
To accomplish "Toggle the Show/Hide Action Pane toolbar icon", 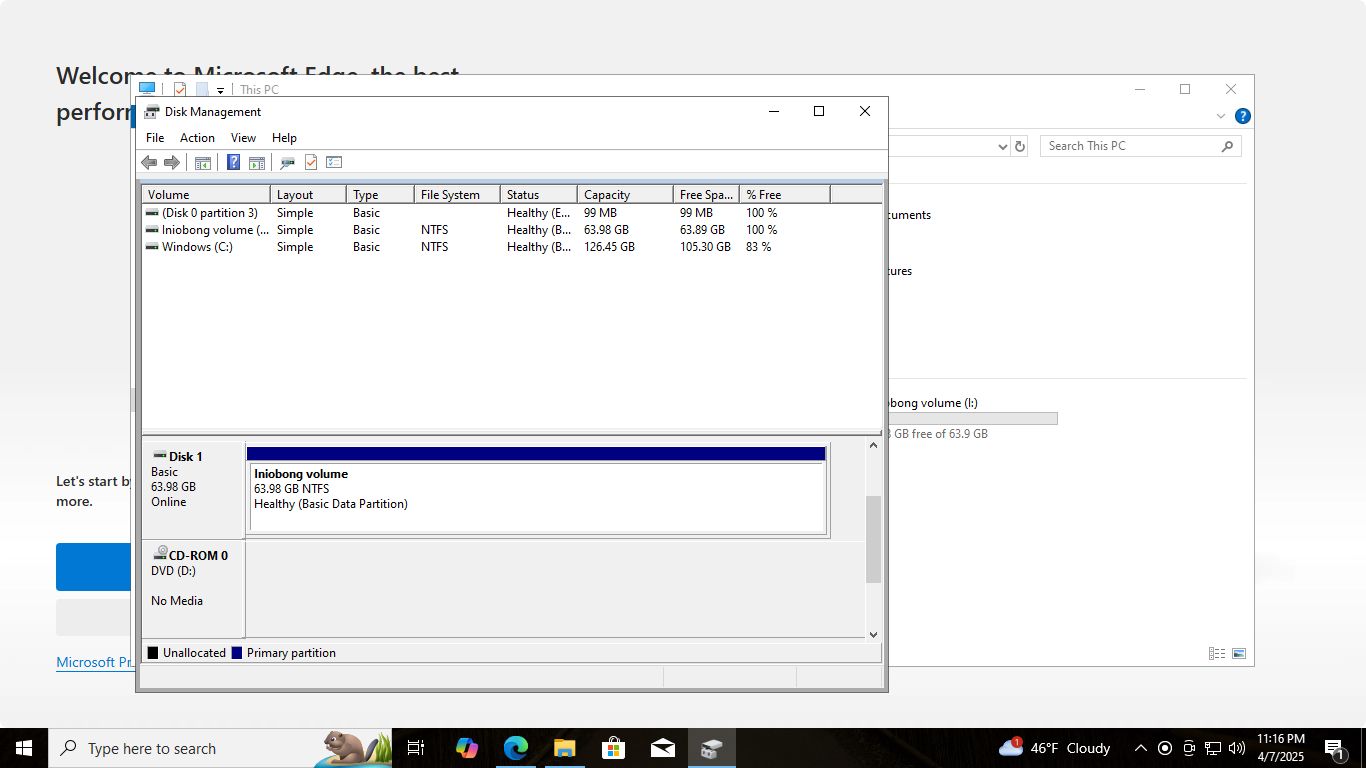I will tap(257, 162).
